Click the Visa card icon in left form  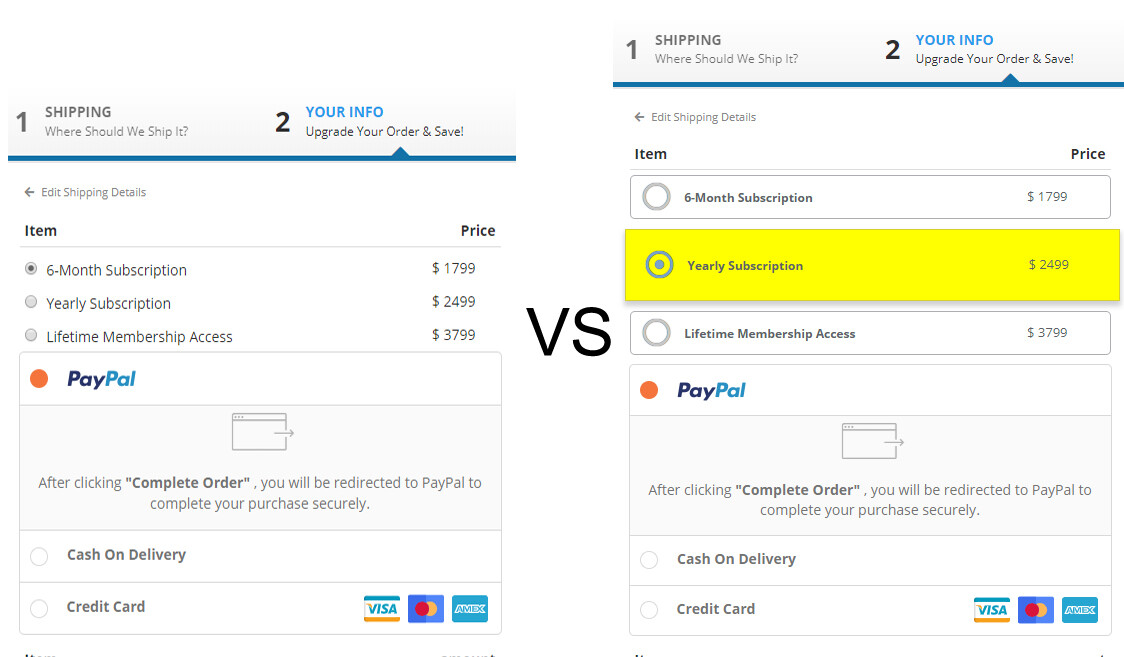[382, 608]
